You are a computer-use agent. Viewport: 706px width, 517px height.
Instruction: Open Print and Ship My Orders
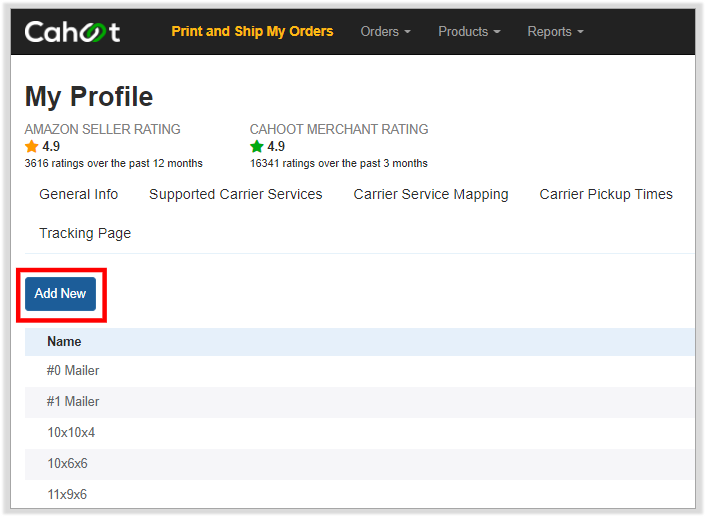click(252, 32)
